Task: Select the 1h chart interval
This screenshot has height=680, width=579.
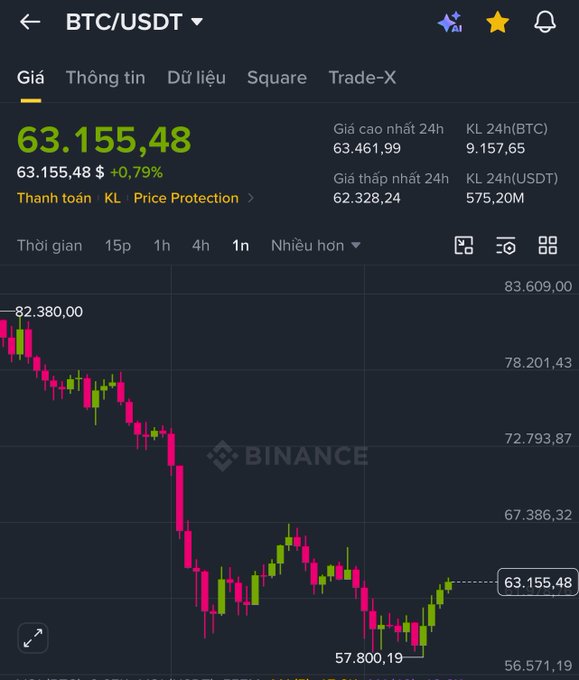Action: [162, 246]
